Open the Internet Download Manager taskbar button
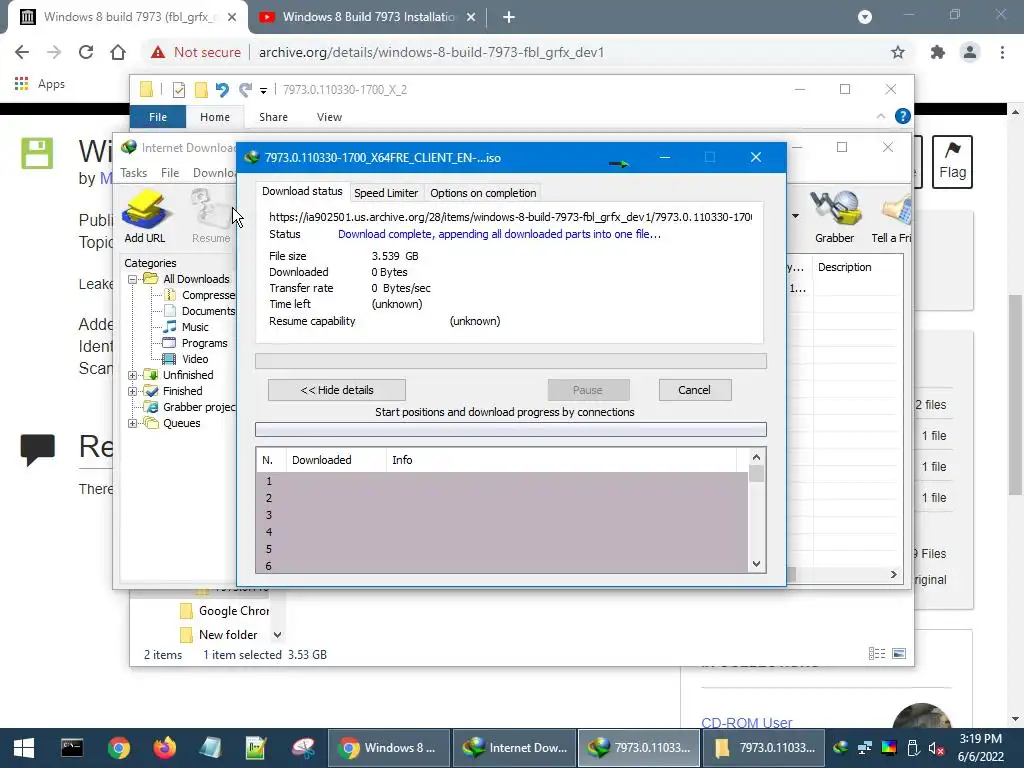The height and width of the screenshot is (768, 1024). [x=514, y=748]
